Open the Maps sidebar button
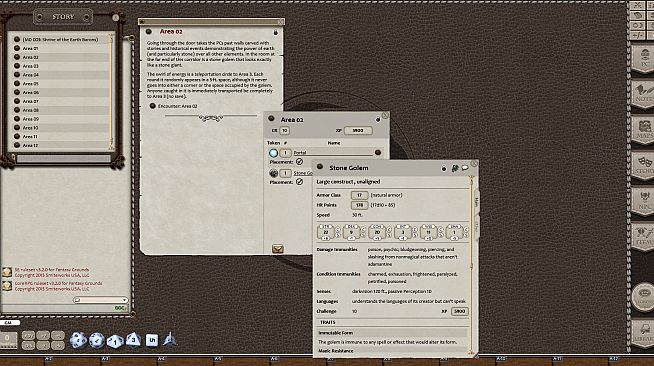 click(644, 130)
